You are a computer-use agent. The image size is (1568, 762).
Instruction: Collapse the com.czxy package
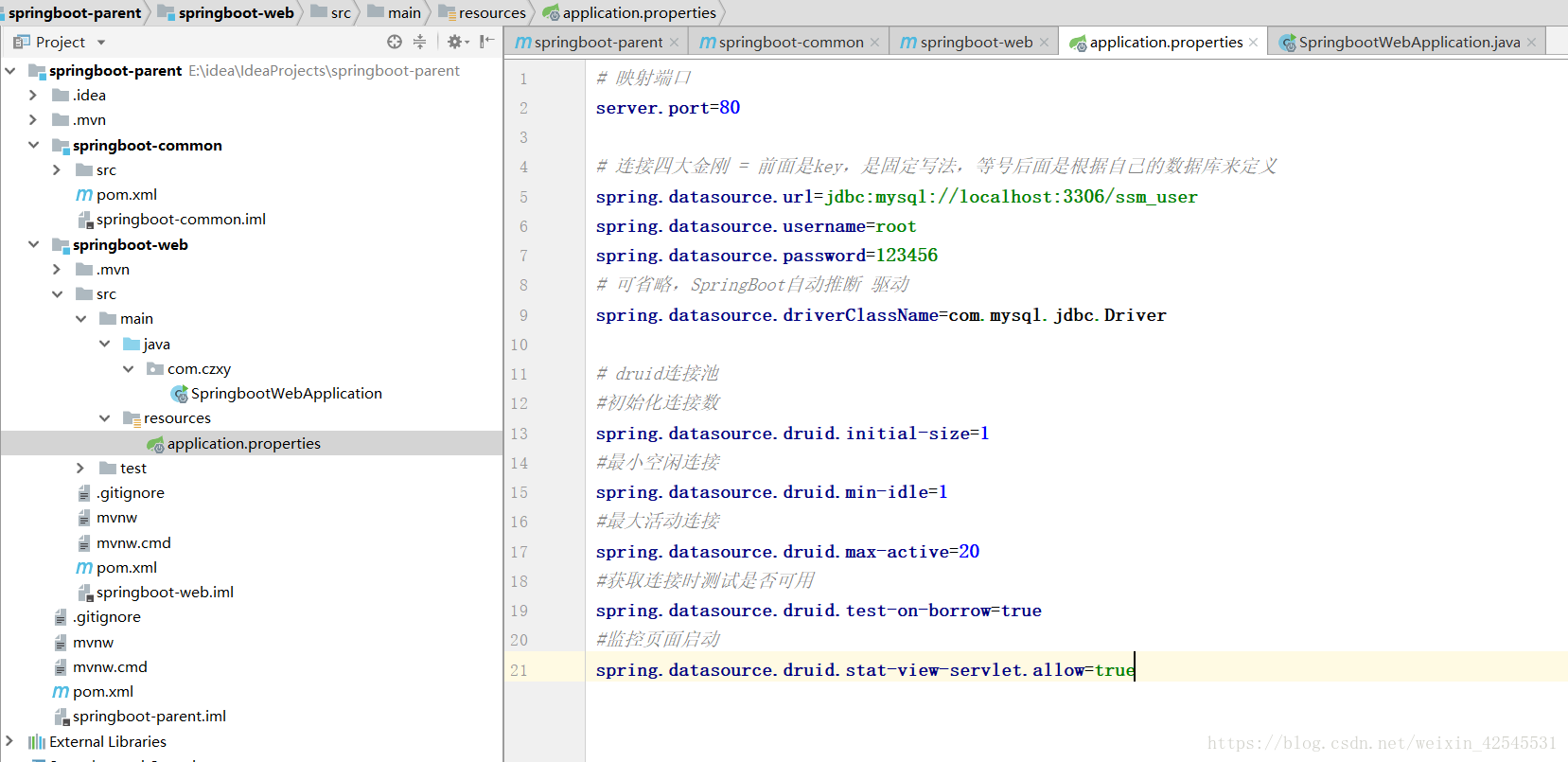pos(128,368)
